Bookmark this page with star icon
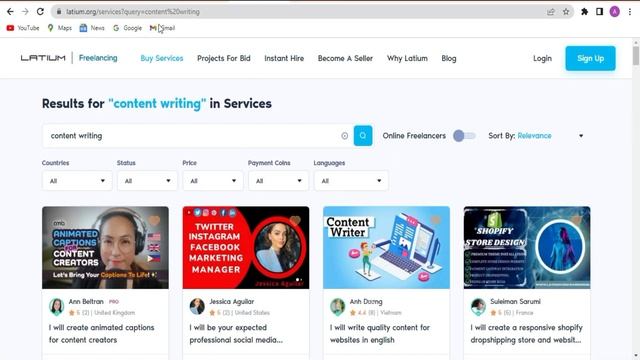Image resolution: width=640 pixels, height=360 pixels. 566,12
